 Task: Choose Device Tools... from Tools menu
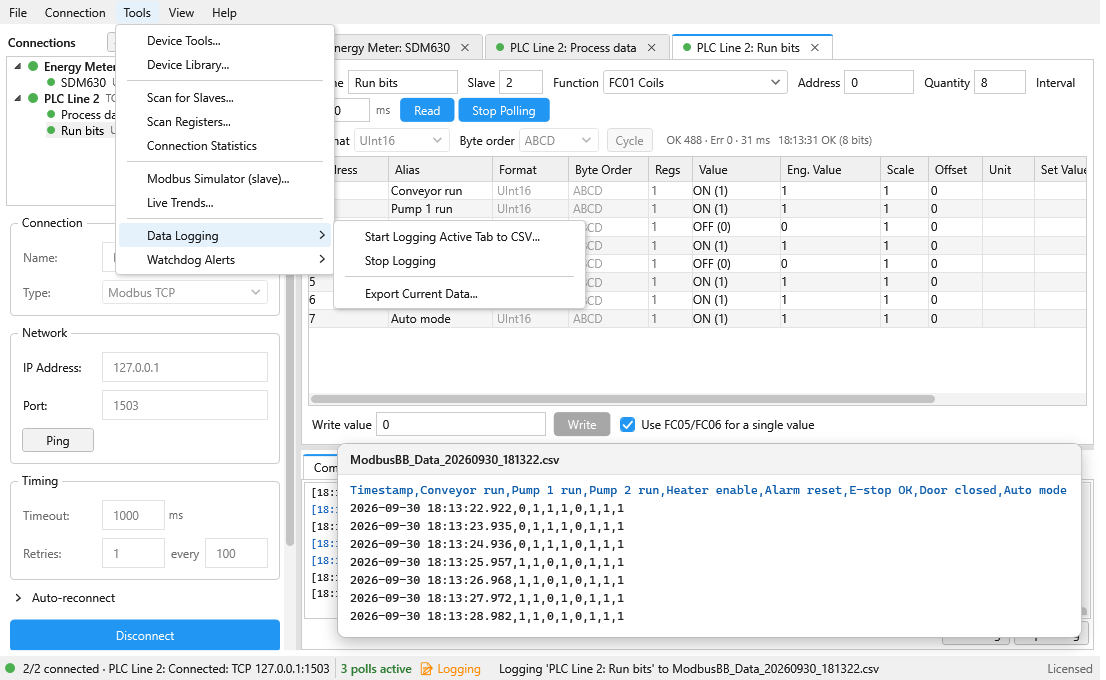(224, 41)
